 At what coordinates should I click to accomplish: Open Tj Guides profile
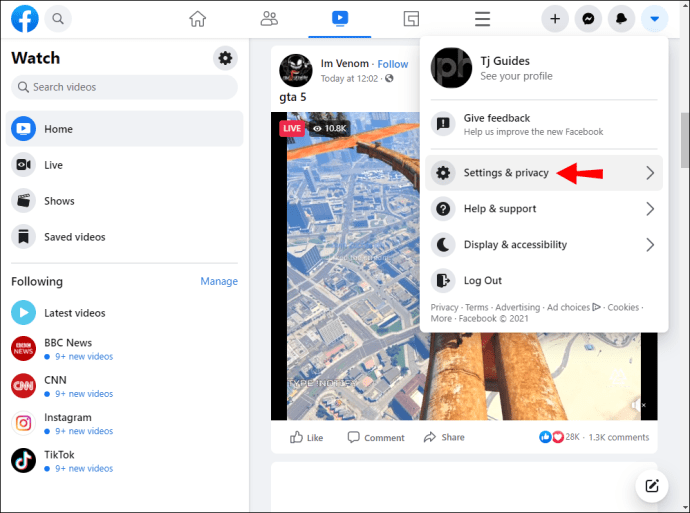coord(544,68)
